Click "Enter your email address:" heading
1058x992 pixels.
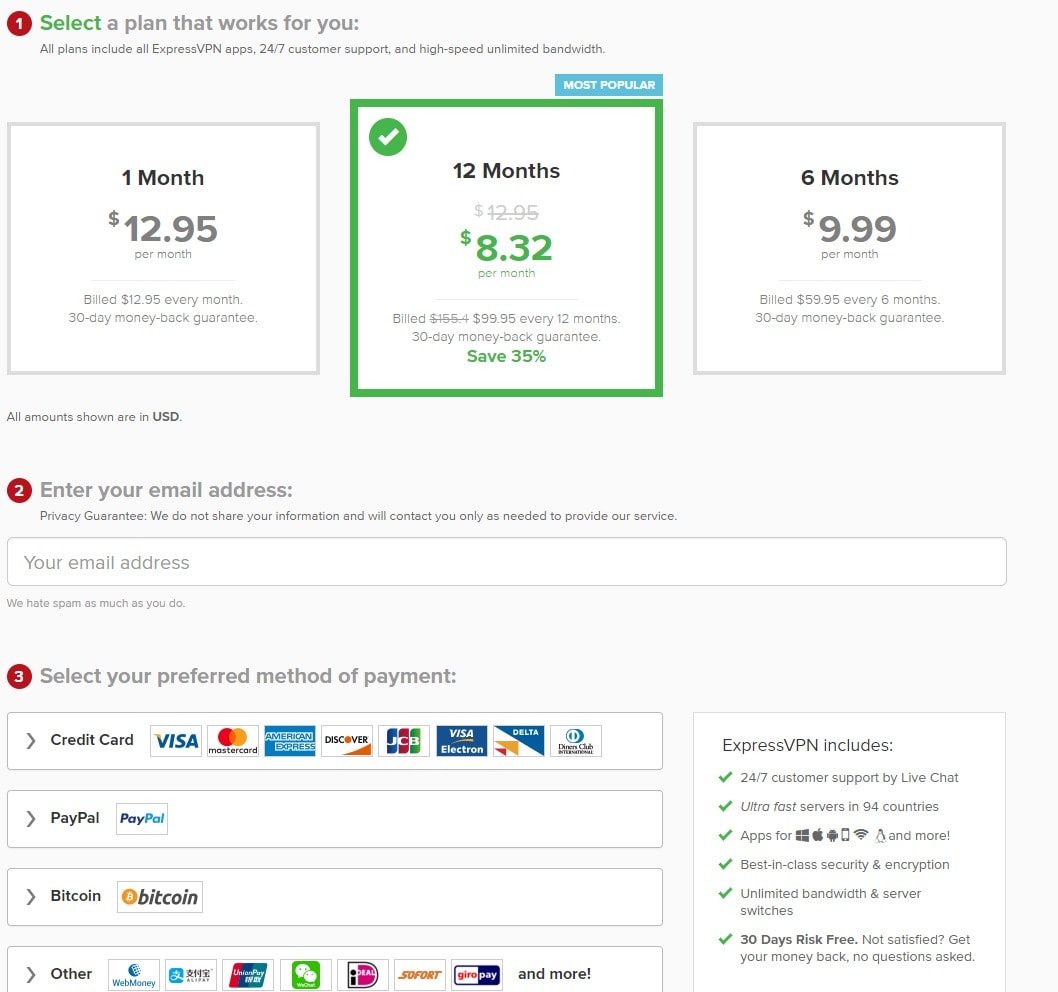point(166,490)
